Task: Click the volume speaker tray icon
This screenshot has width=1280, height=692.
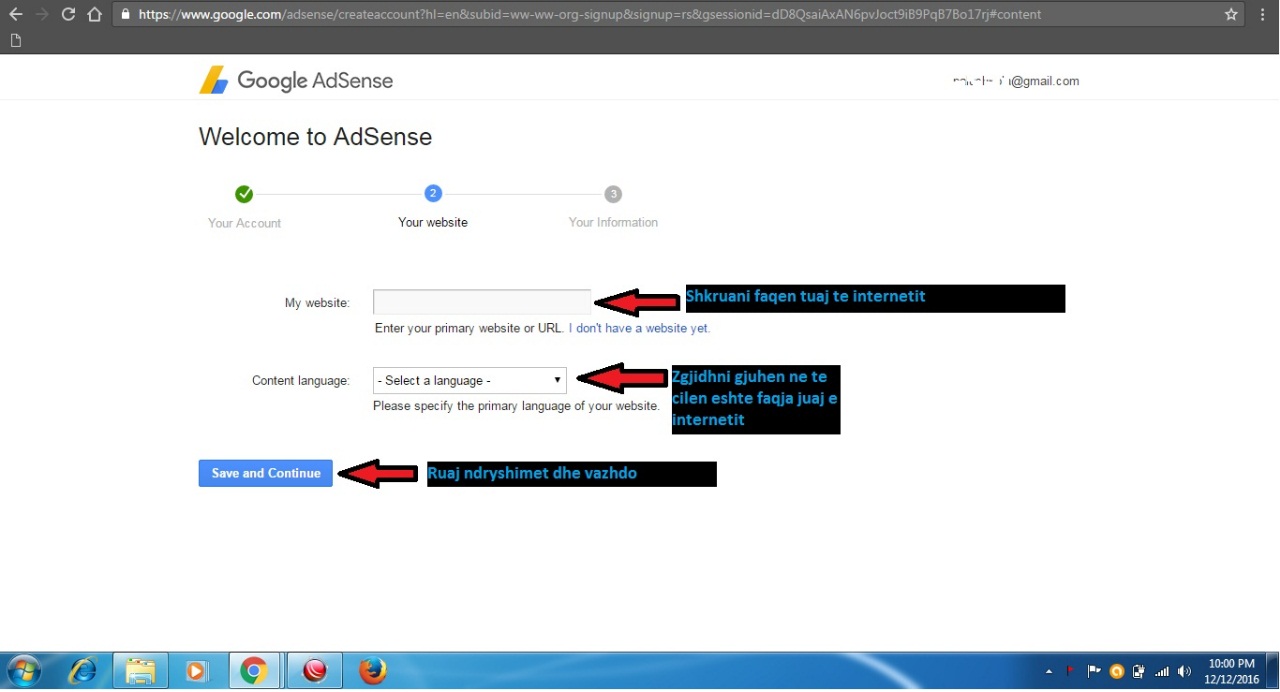Action: [x=1185, y=671]
